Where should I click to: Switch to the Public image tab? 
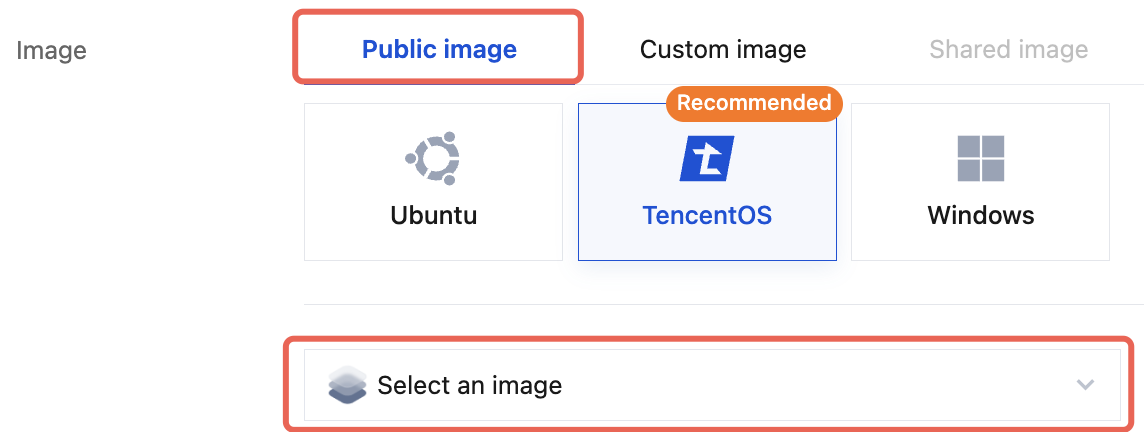click(439, 49)
